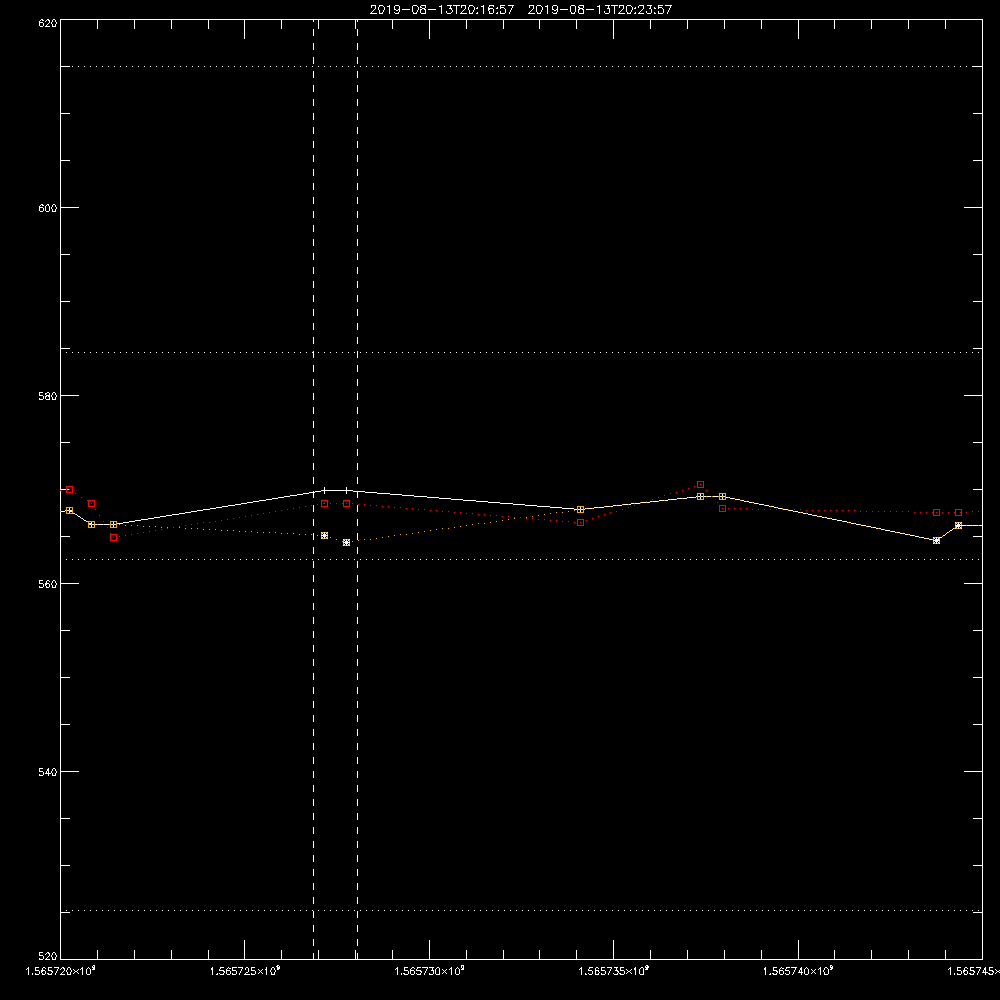Select the y-axis label 520

pyautogui.click(x=48, y=957)
